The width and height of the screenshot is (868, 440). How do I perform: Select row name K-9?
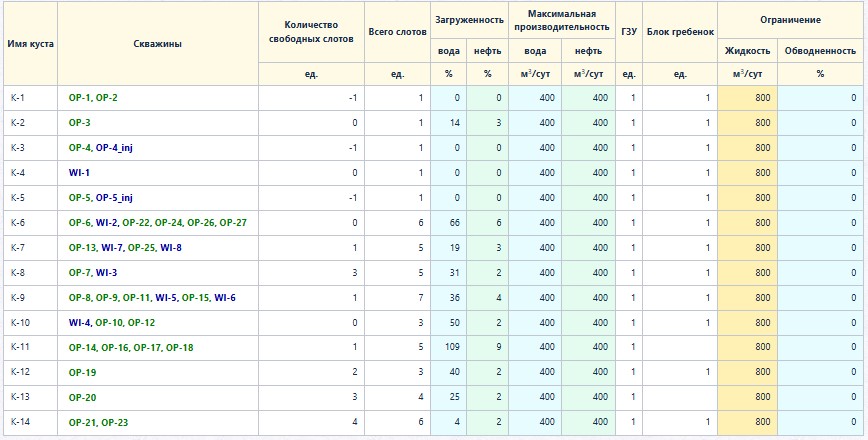coord(18,298)
